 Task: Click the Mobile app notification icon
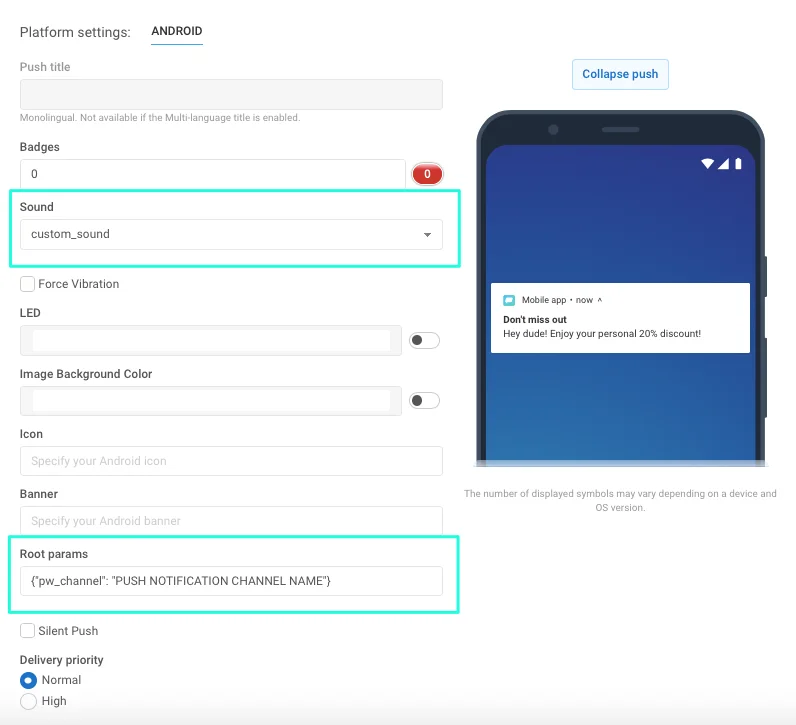(x=508, y=300)
